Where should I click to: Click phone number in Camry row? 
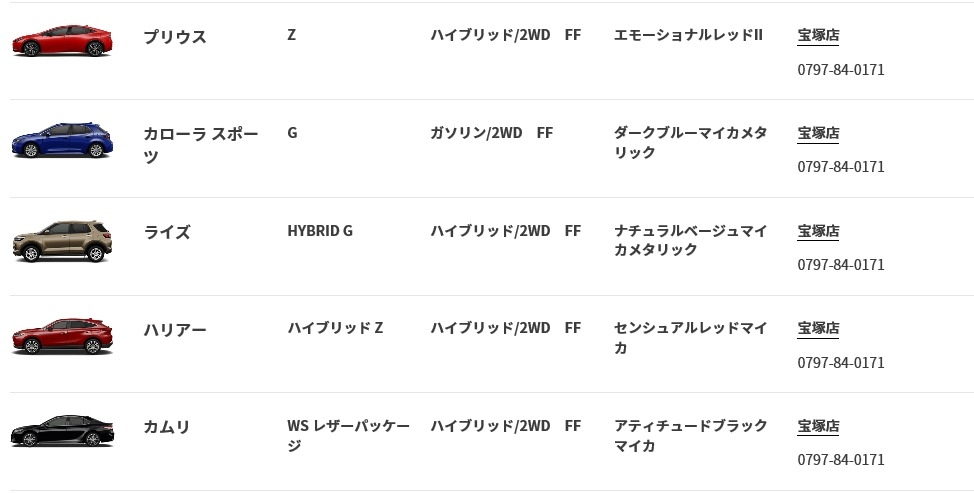[x=840, y=459]
